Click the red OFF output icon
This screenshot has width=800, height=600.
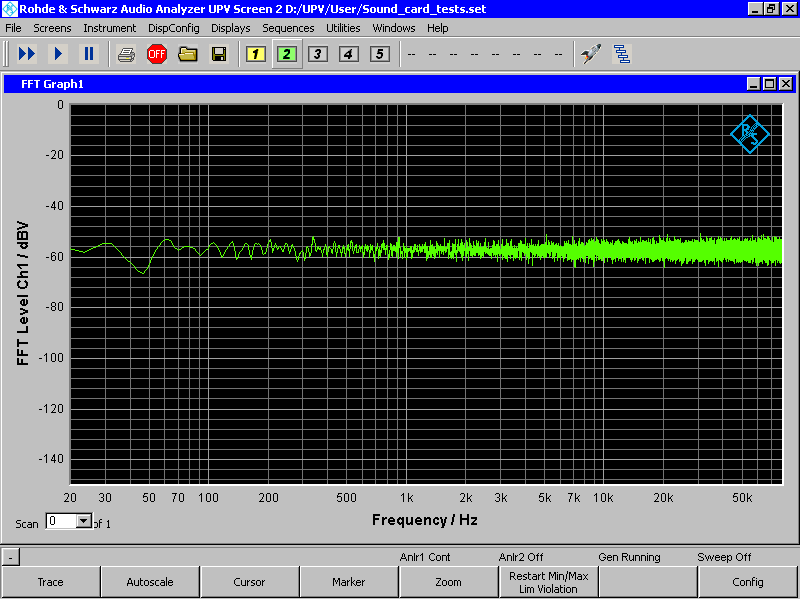click(x=157, y=54)
